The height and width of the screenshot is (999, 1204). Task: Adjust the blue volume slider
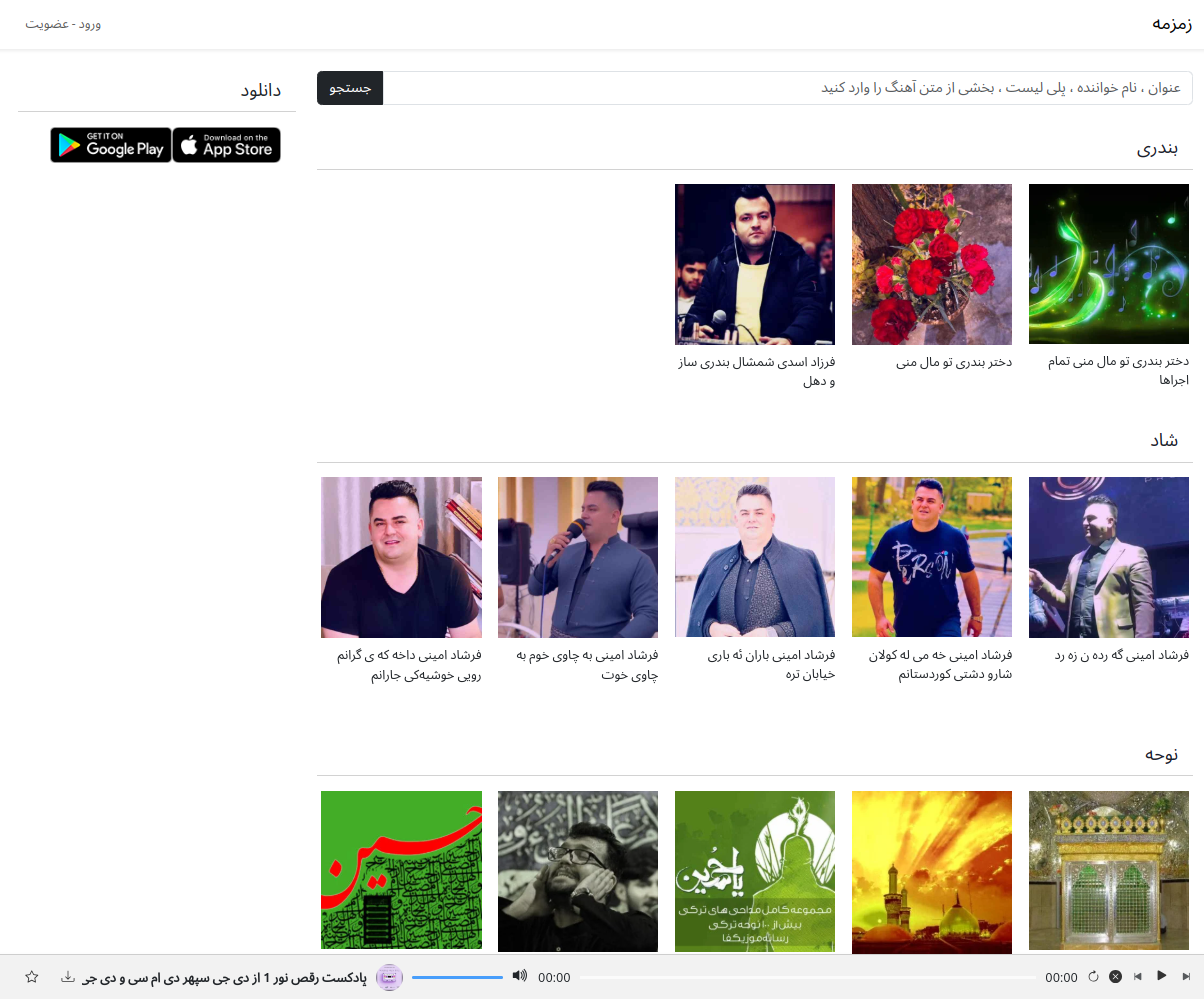457,977
